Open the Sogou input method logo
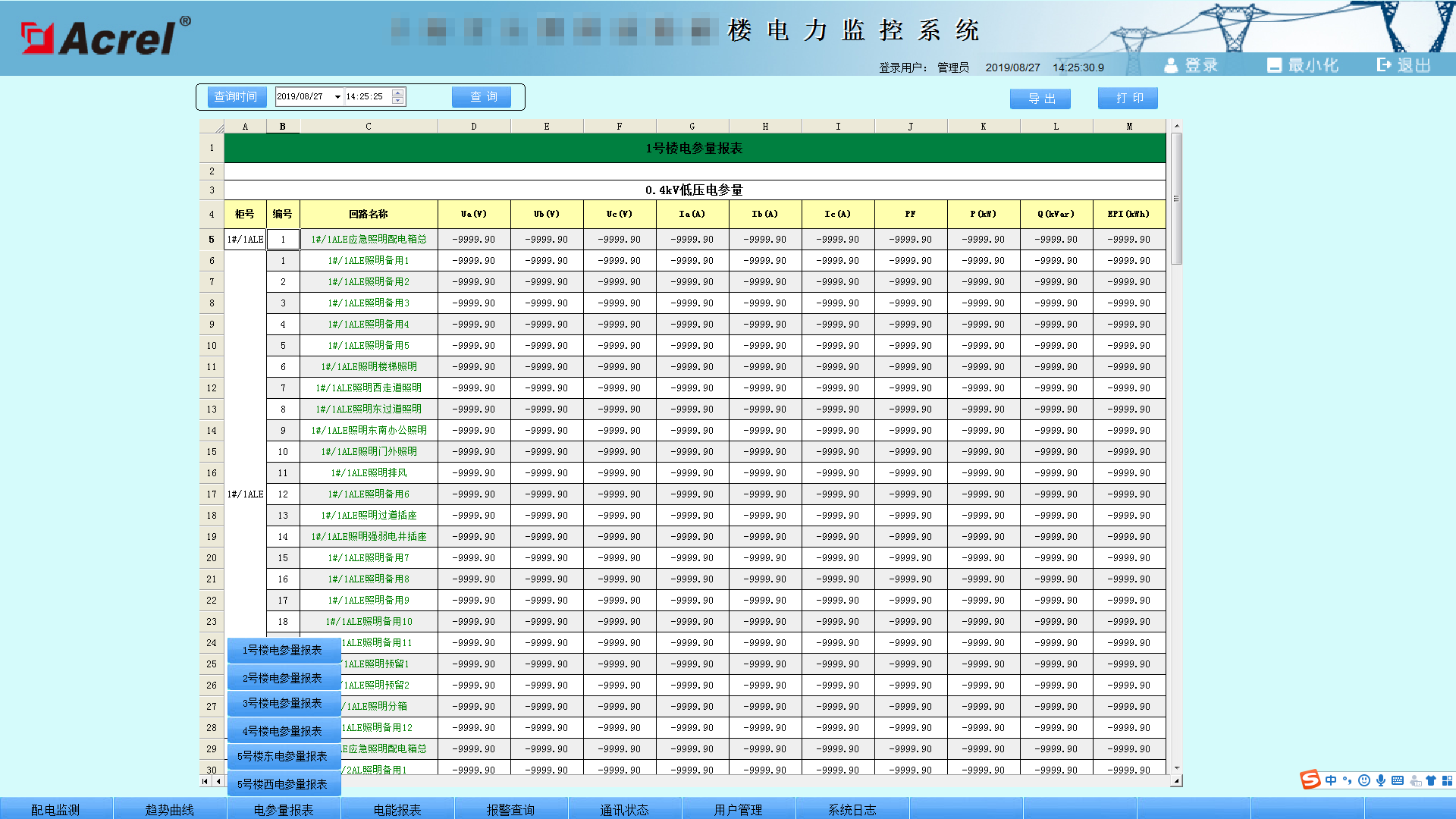1456x819 pixels. coord(1310,780)
